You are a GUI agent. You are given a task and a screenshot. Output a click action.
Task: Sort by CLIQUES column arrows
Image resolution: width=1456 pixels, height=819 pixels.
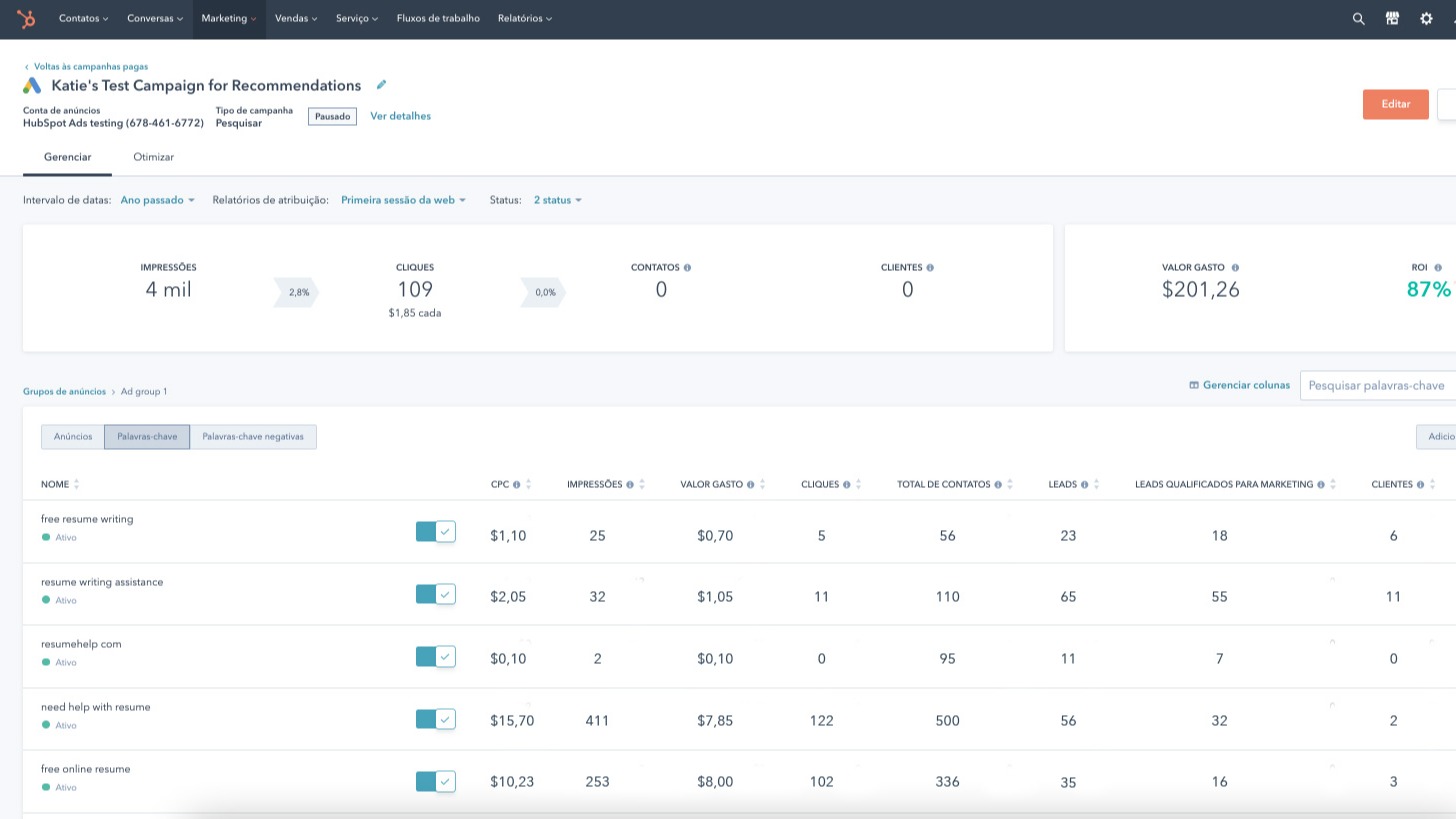click(x=858, y=484)
